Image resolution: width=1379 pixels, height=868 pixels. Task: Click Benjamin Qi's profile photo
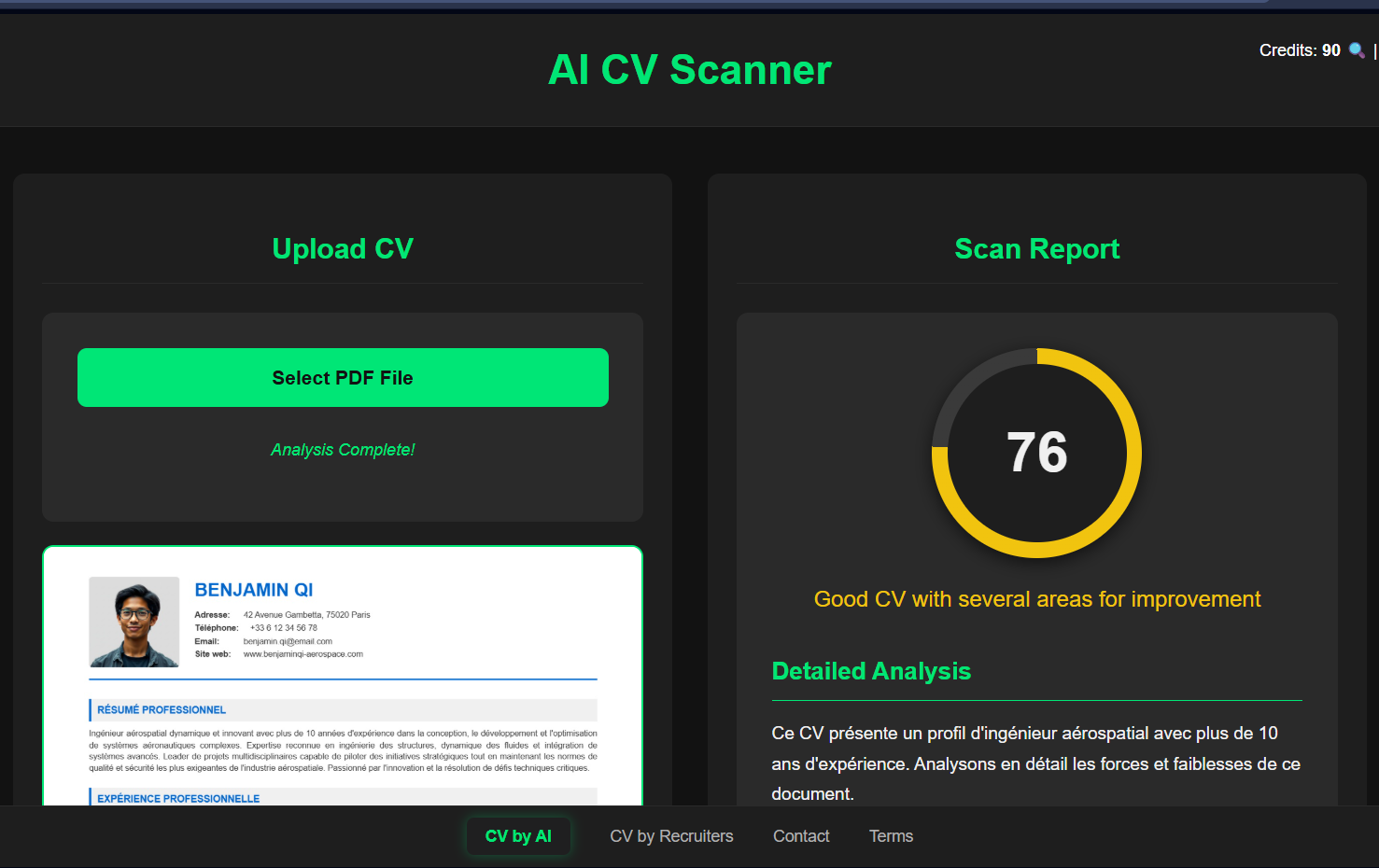pyautogui.click(x=134, y=622)
